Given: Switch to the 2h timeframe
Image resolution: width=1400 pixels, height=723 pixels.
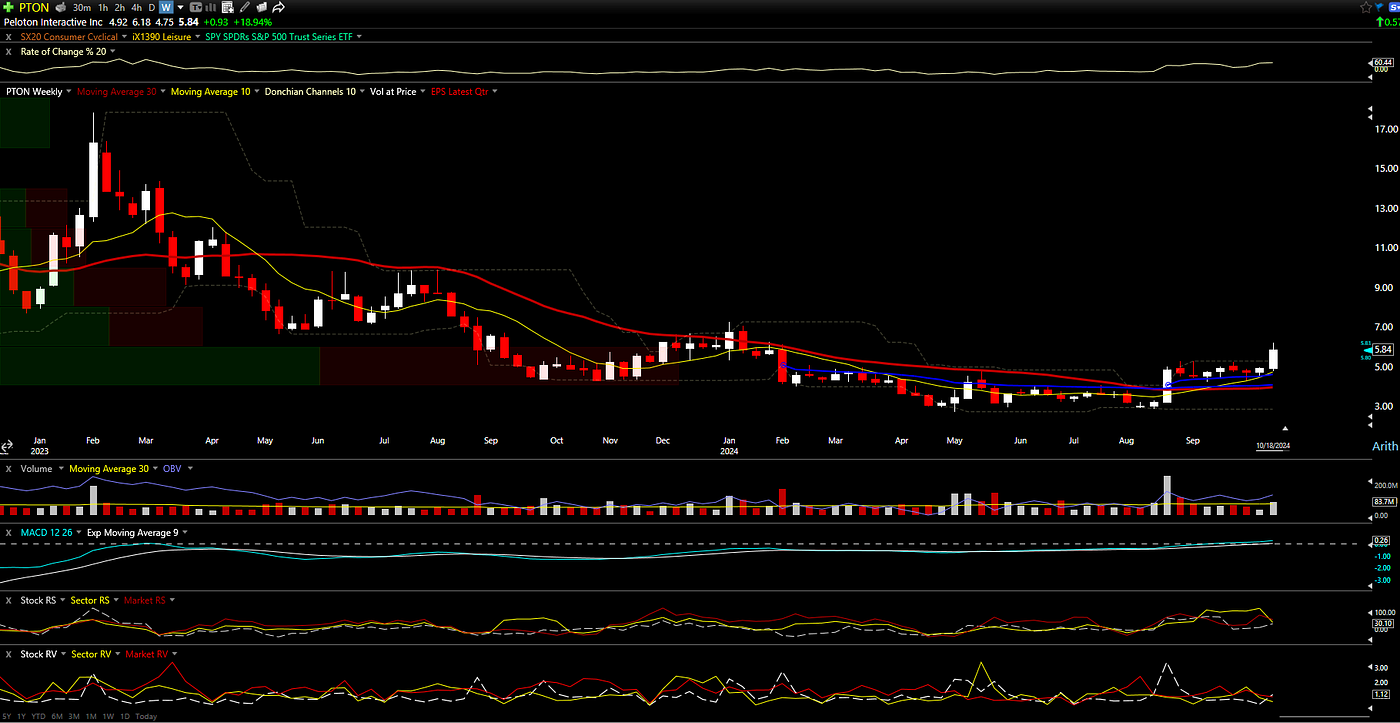Looking at the screenshot, I should tap(120, 7).
